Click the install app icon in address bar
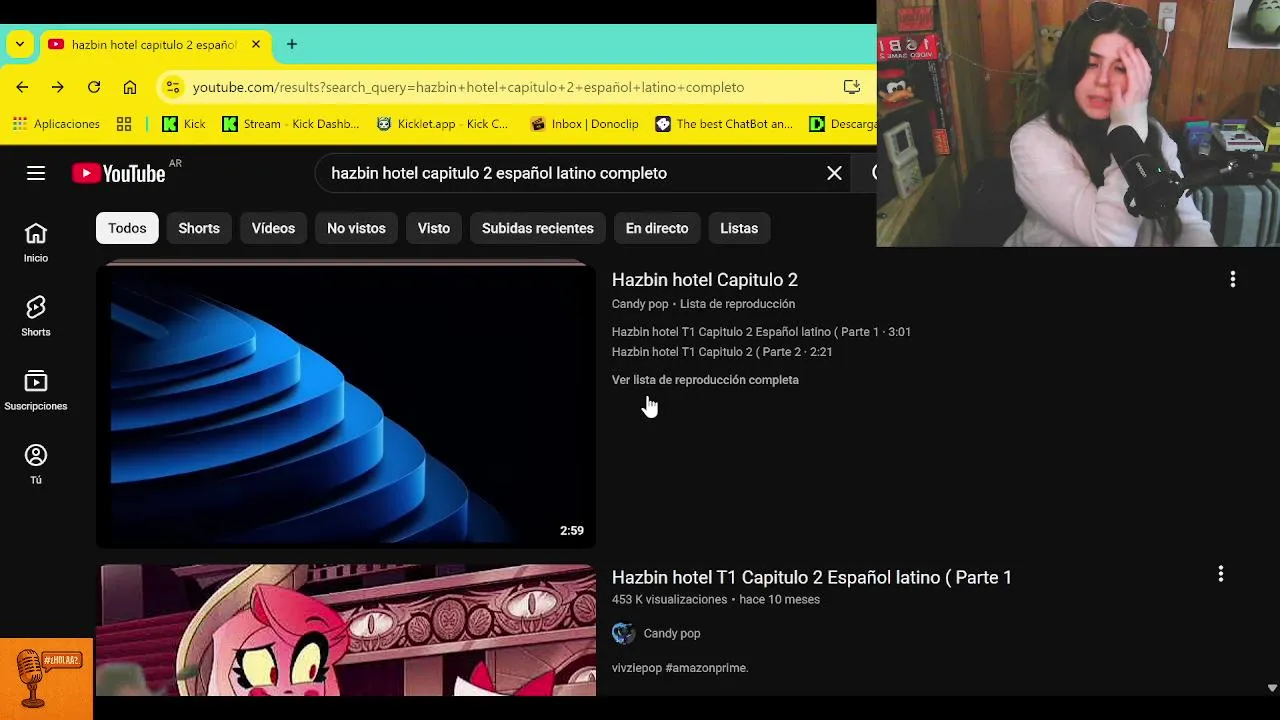Viewport: 1280px width, 720px height. coord(852,87)
